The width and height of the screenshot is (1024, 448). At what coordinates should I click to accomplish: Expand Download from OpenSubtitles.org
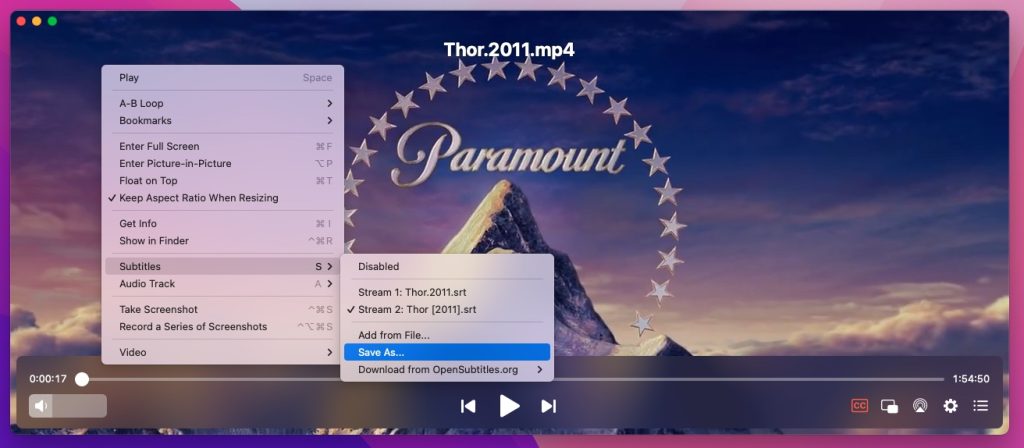(x=447, y=370)
